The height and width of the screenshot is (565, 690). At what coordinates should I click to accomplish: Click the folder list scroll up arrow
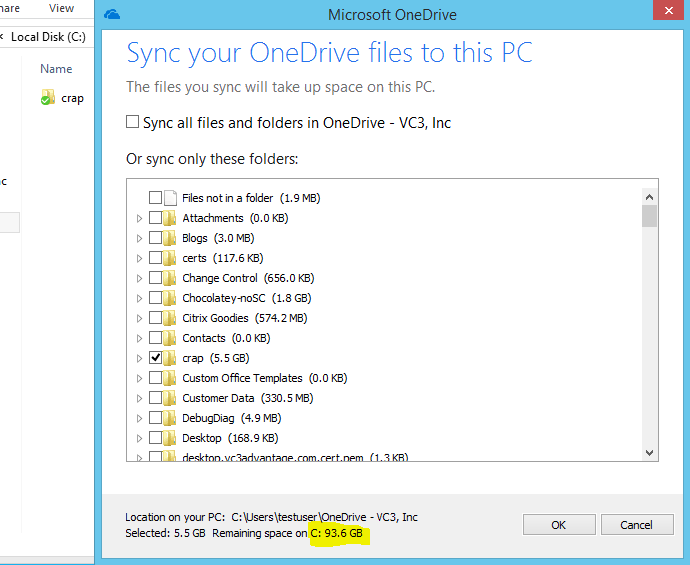(x=649, y=197)
